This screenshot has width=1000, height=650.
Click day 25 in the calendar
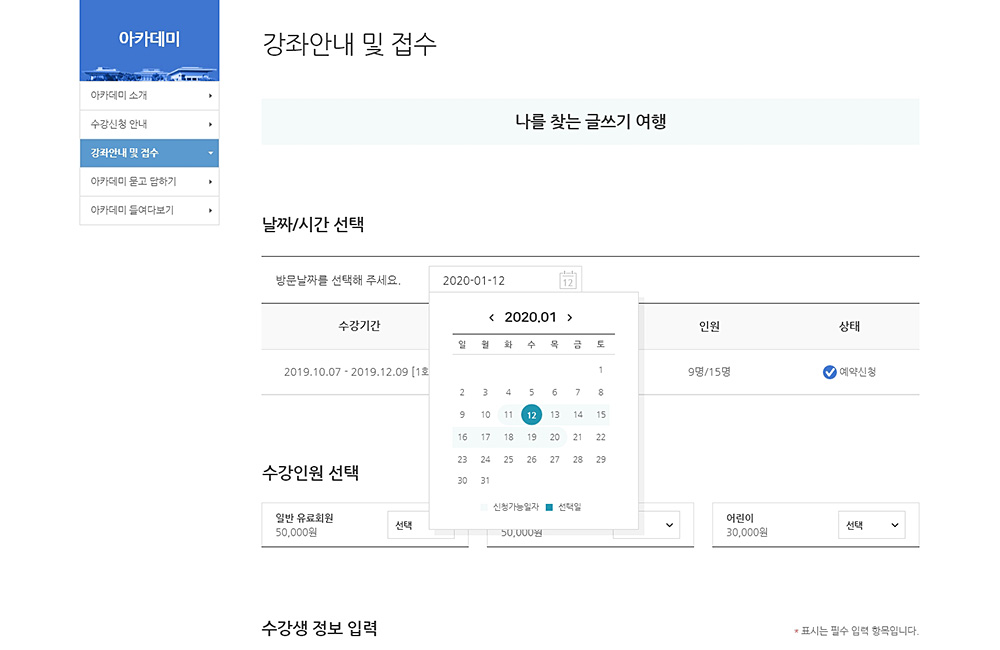(x=508, y=459)
